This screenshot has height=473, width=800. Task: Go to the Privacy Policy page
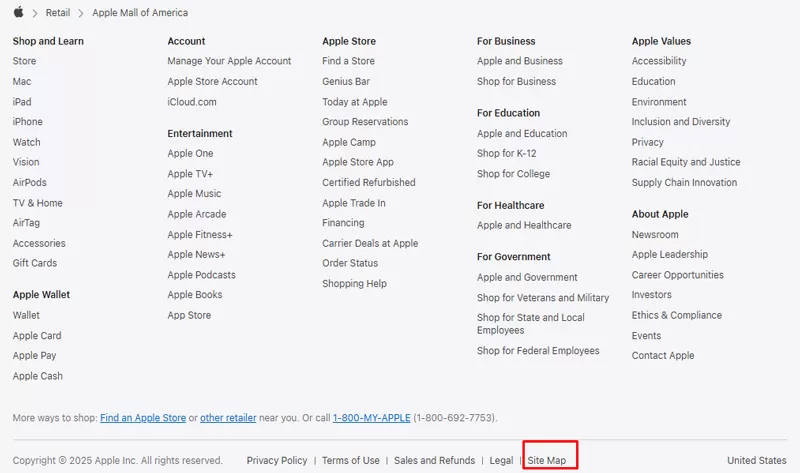(x=277, y=460)
